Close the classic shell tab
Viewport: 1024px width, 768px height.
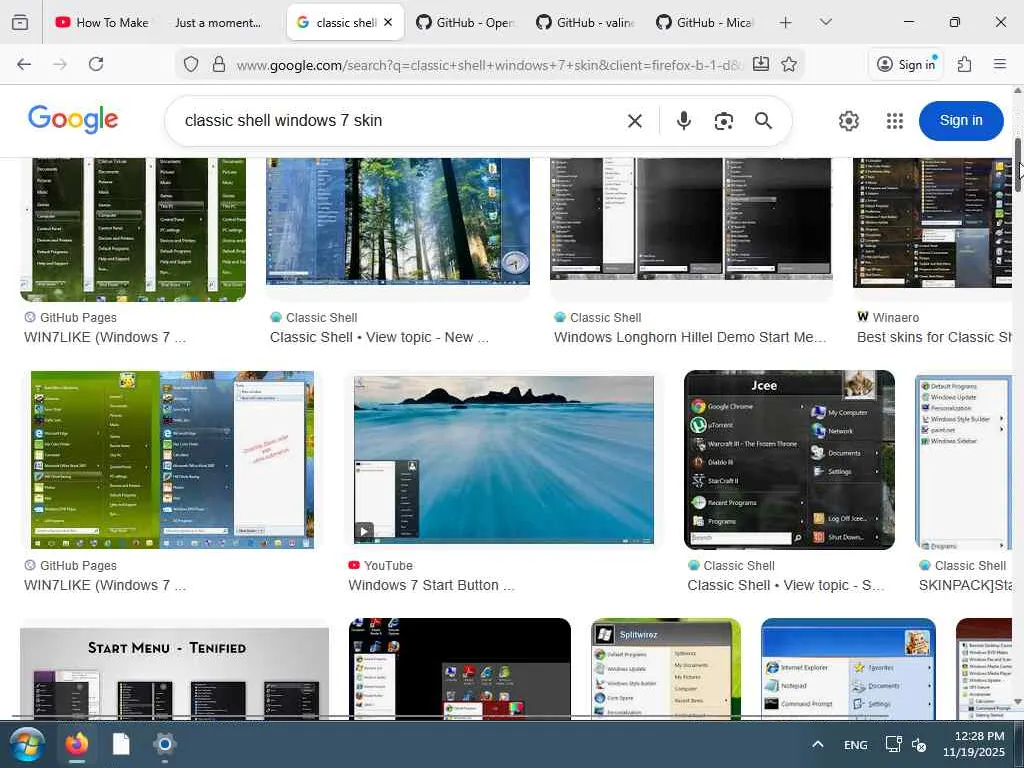388,22
